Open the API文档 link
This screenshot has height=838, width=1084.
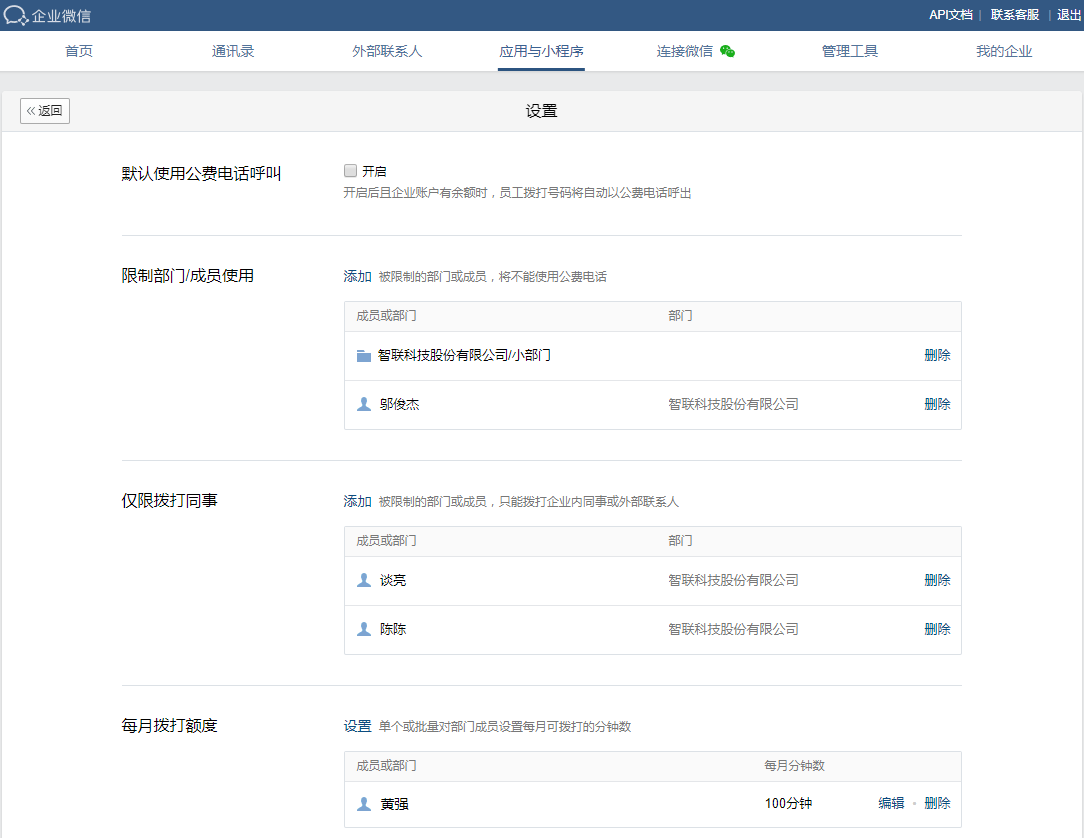click(x=950, y=15)
